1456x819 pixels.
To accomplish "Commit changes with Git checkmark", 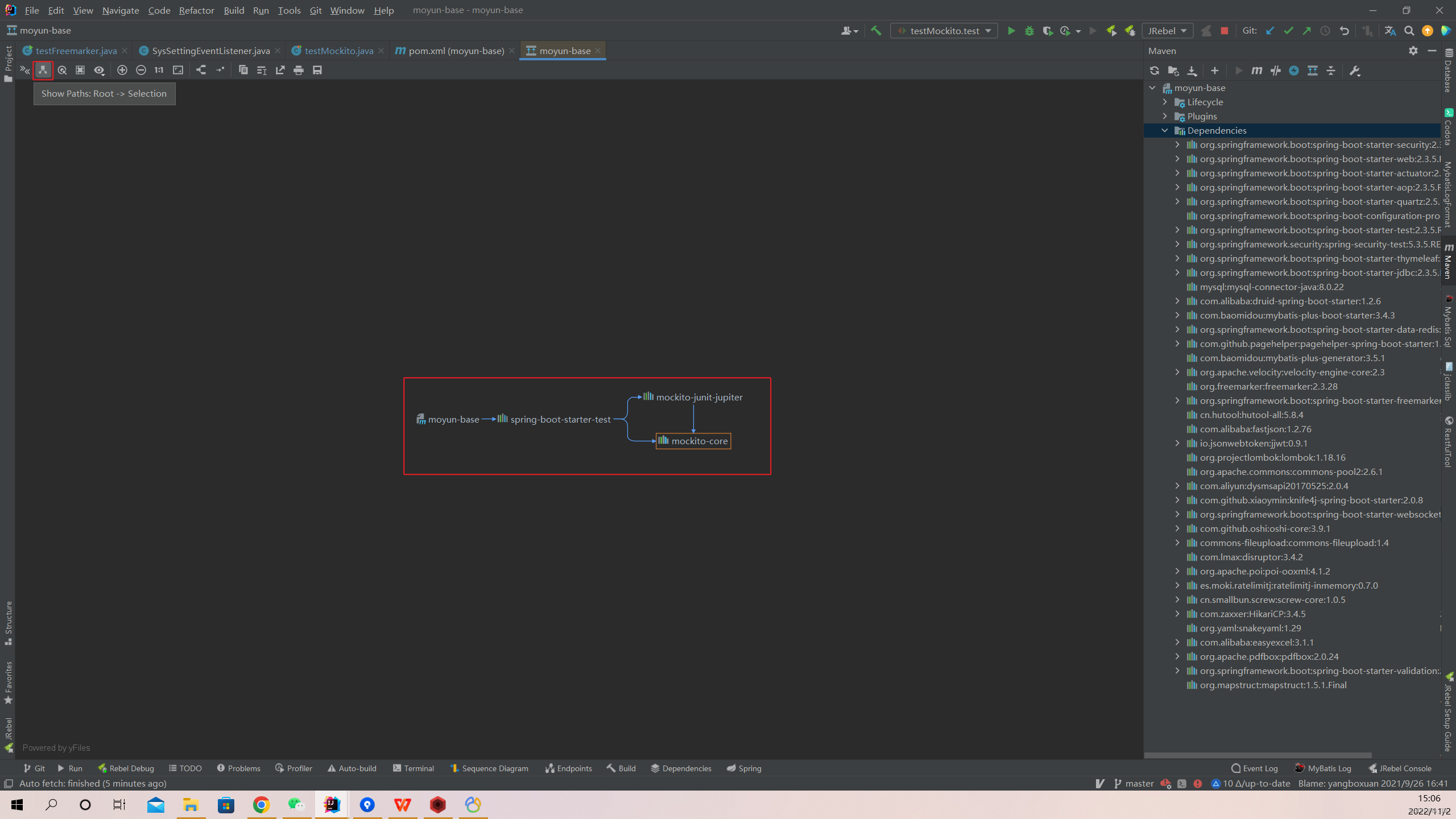I will pyautogui.click(x=1289, y=31).
